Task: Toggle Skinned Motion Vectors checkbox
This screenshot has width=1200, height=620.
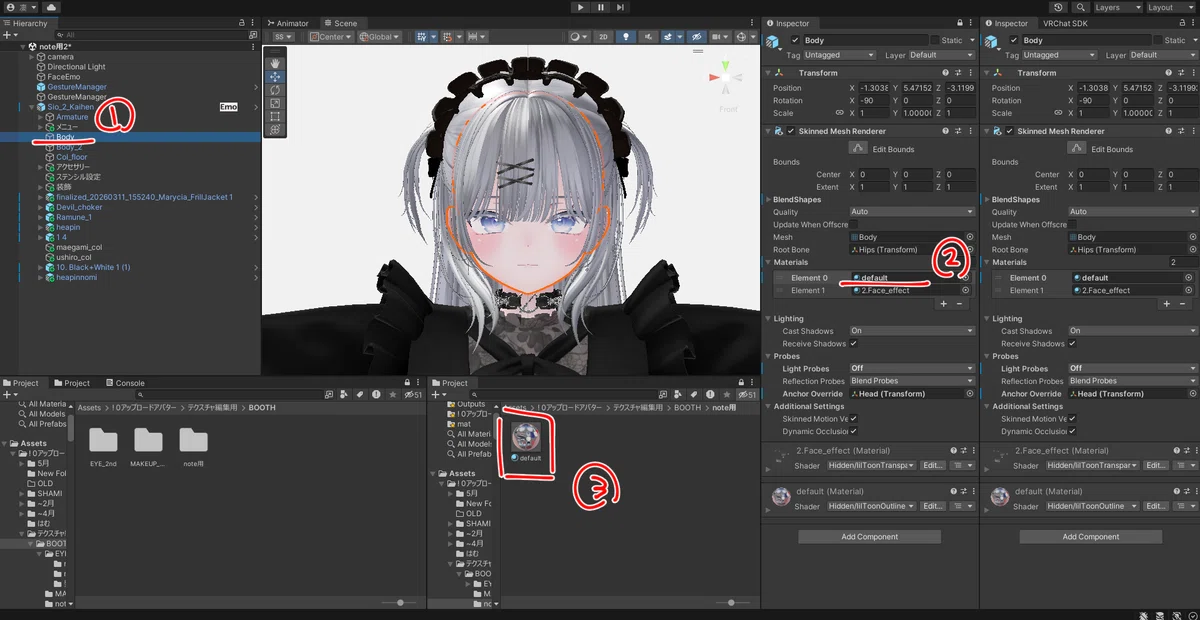Action: click(x=853, y=419)
